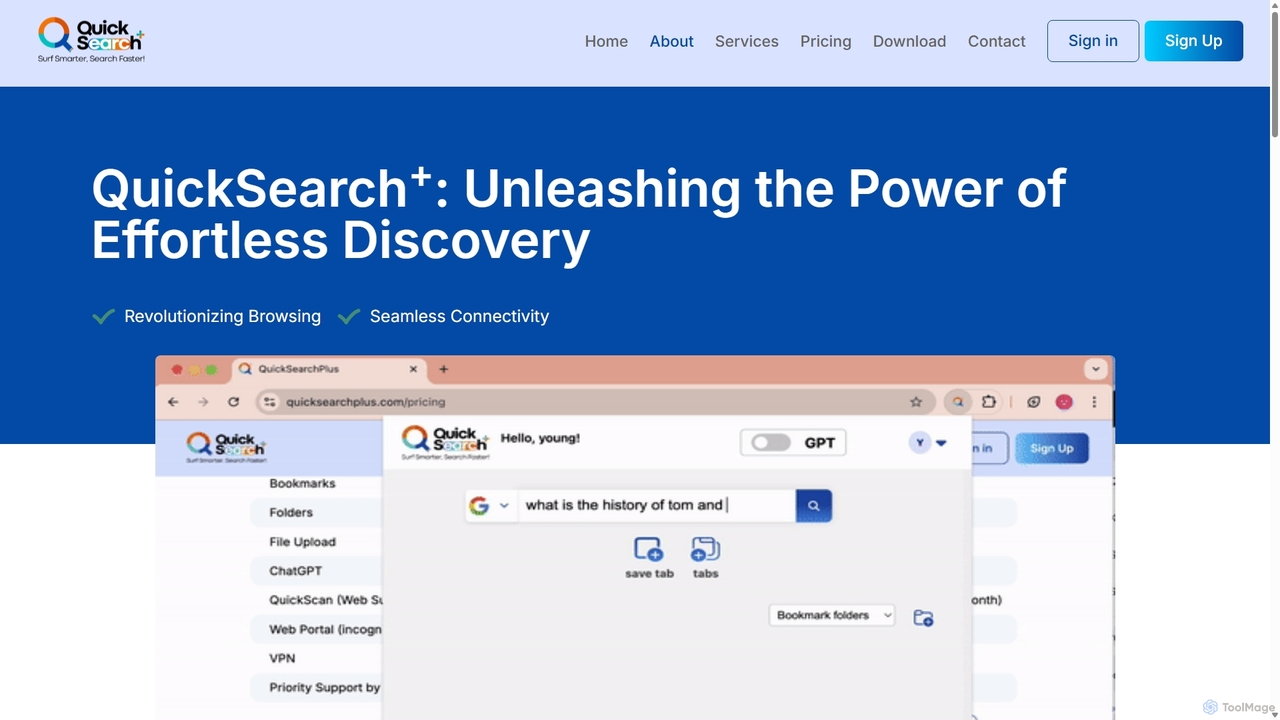Go to the Home page
Screen dimensions: 1280x720
606,41
